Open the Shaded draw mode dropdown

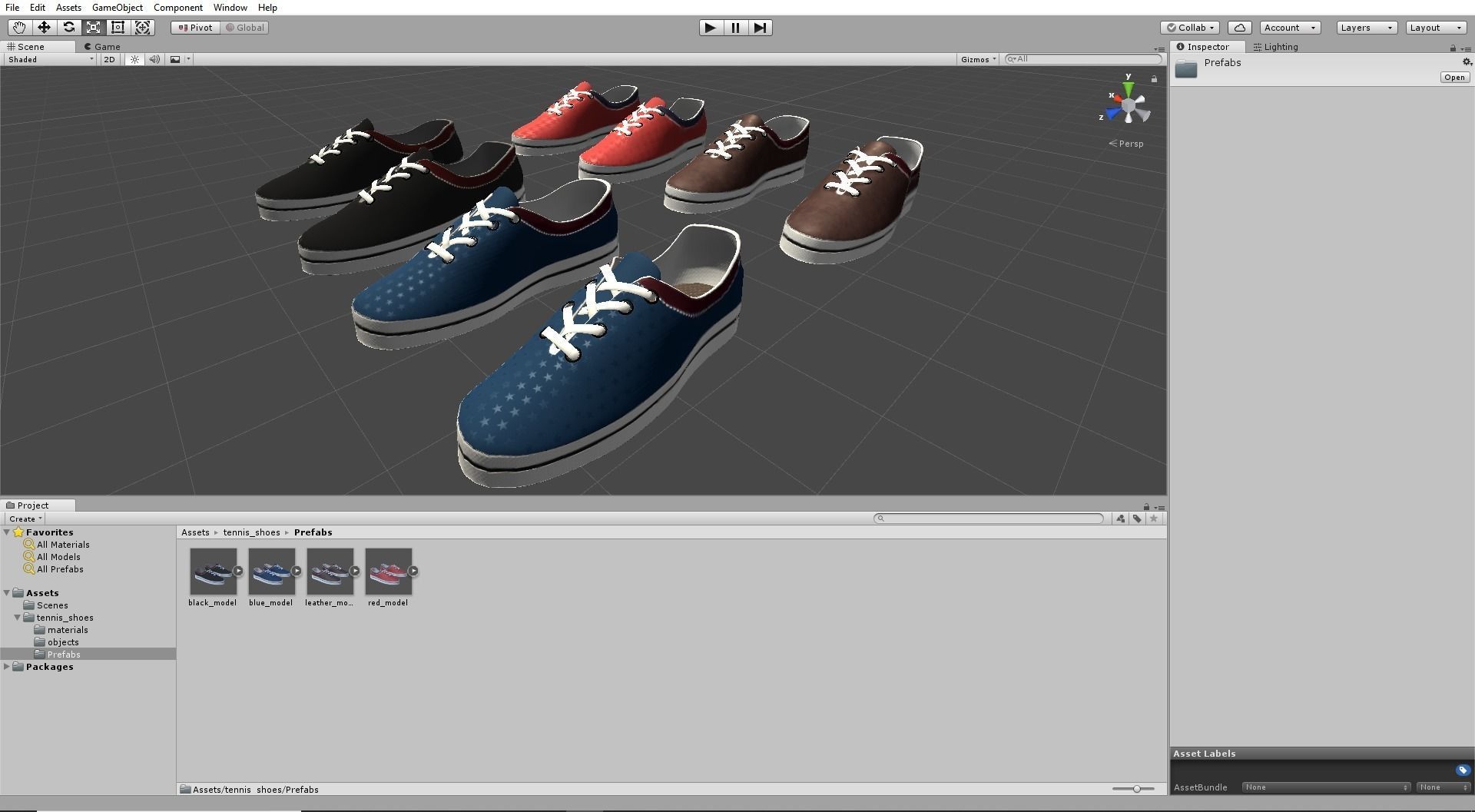[x=49, y=59]
